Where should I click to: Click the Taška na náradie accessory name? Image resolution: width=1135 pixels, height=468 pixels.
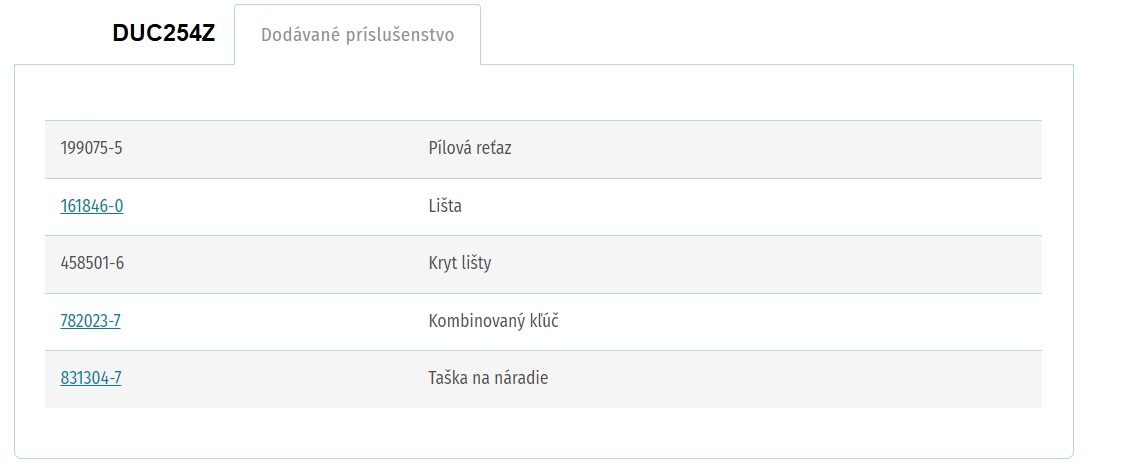[x=489, y=378]
